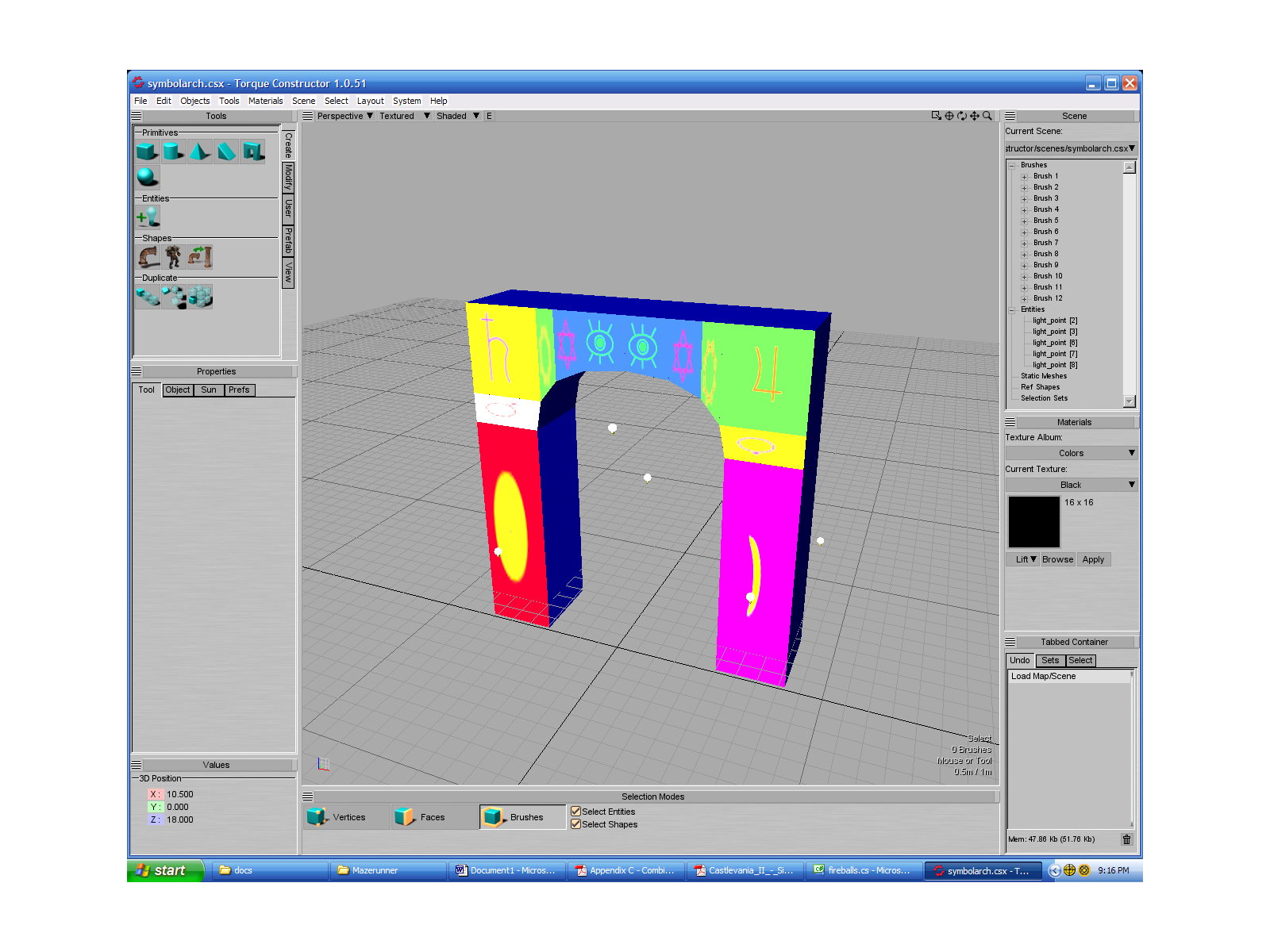Open the Materials menu
The width and height of the screenshot is (1270, 952).
(265, 101)
